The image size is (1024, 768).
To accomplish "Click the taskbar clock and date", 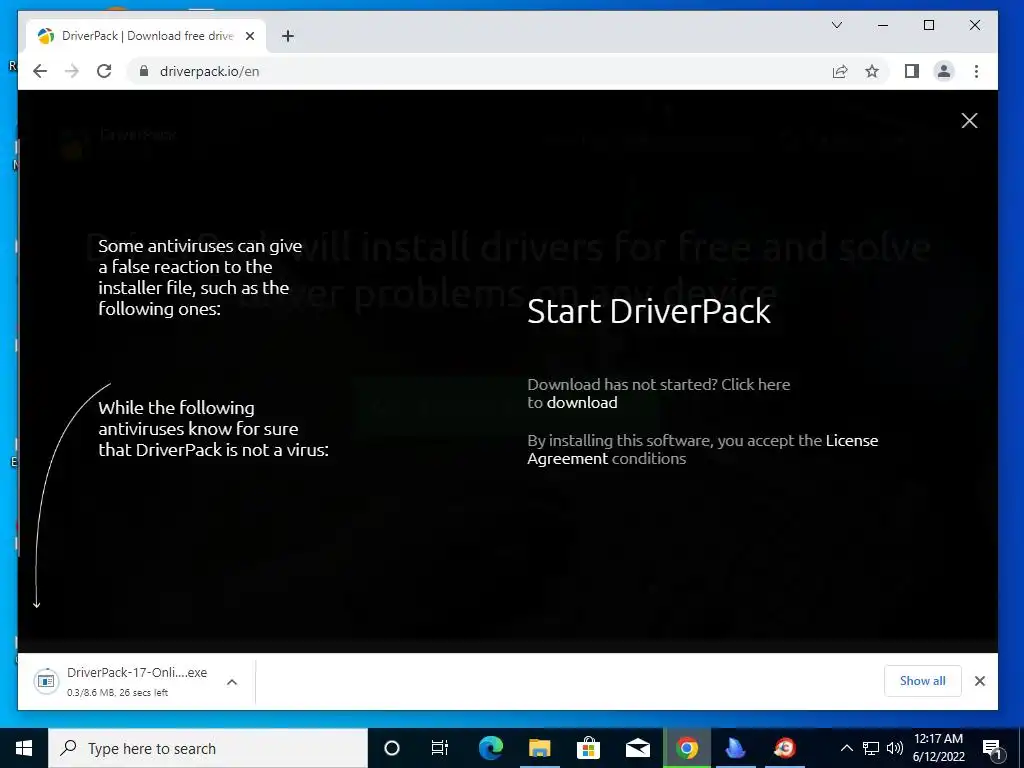I will point(938,748).
